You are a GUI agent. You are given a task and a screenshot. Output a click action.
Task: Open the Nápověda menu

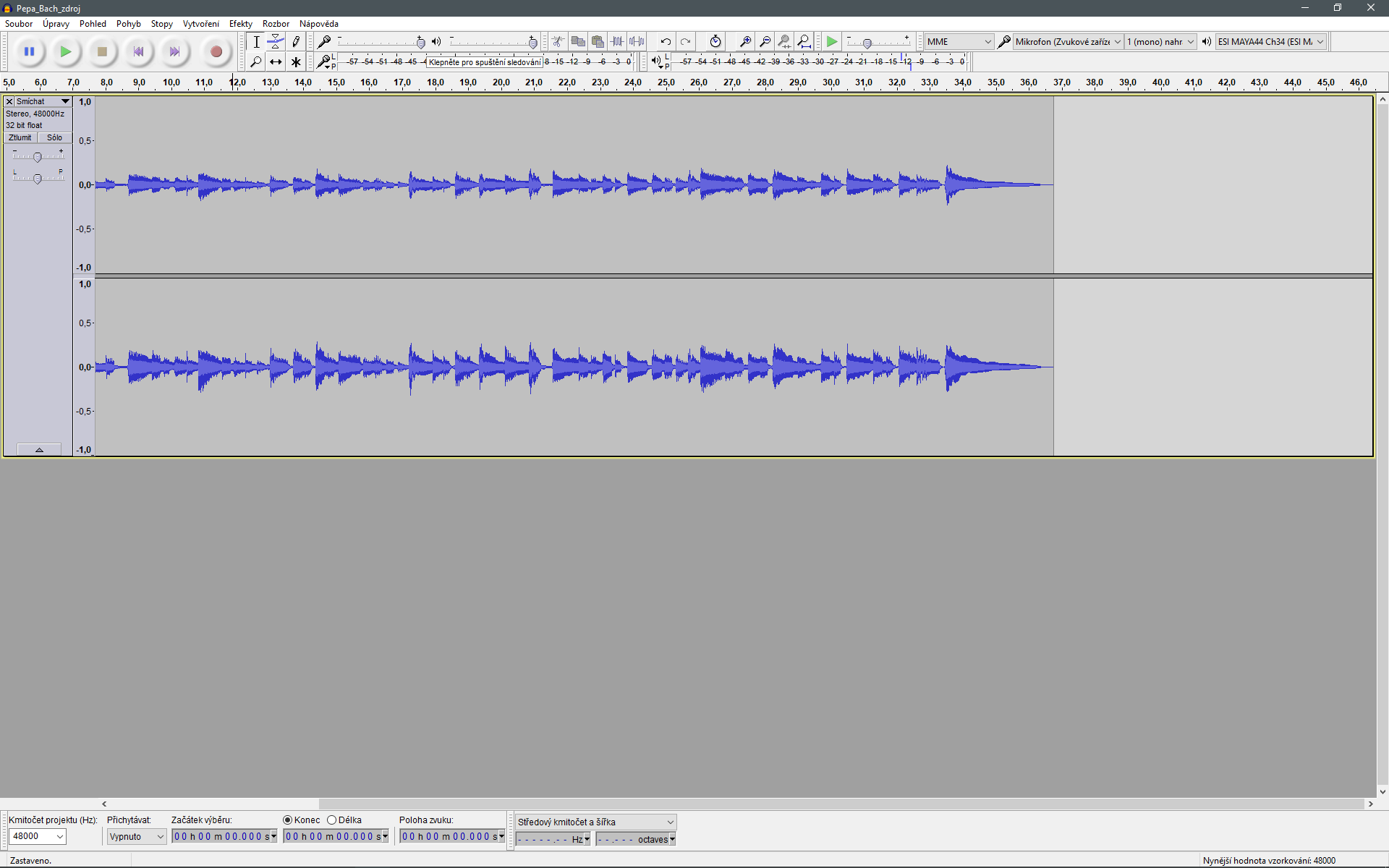click(x=319, y=24)
